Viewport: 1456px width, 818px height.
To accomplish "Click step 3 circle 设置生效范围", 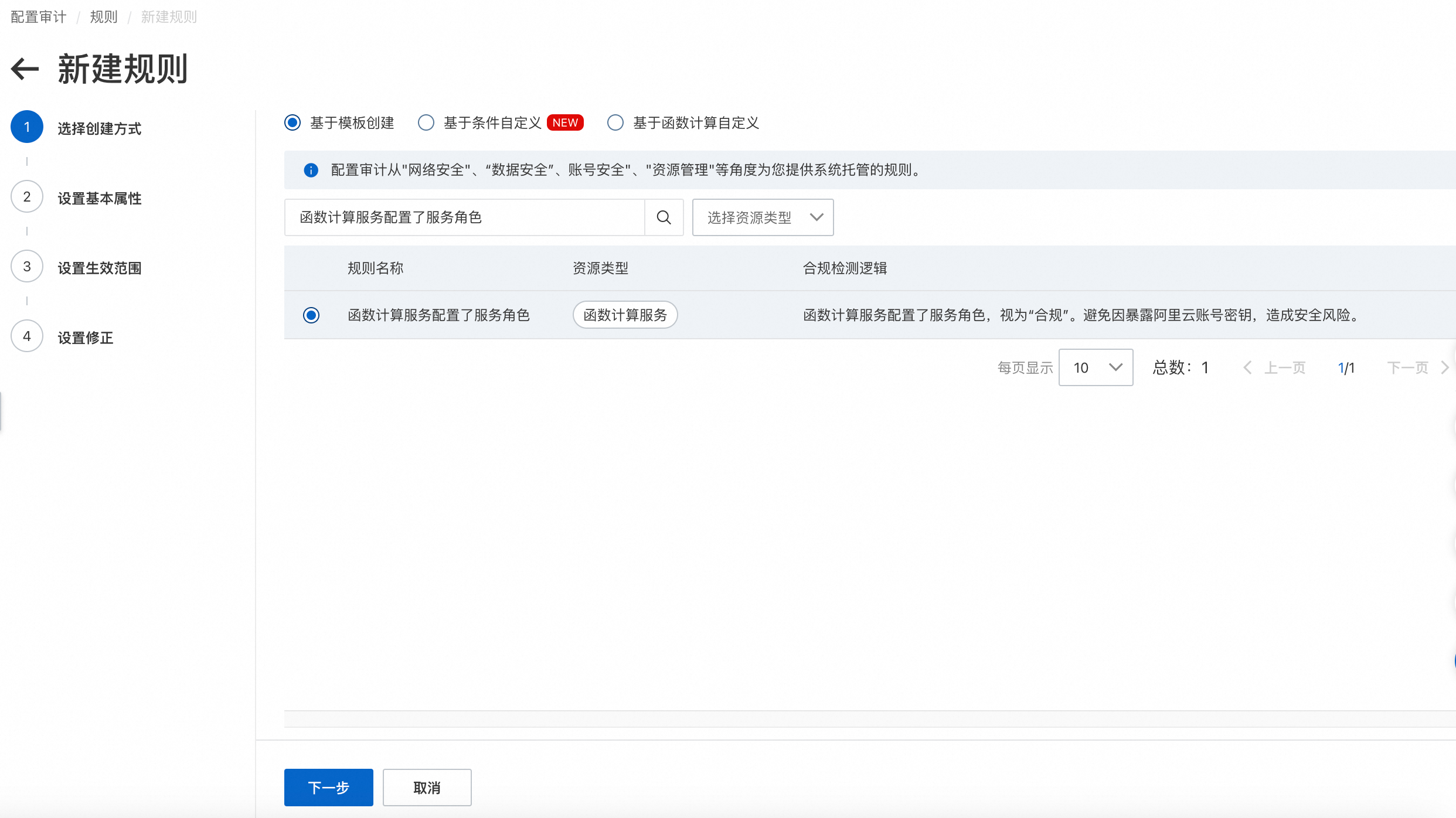I will pos(27,267).
